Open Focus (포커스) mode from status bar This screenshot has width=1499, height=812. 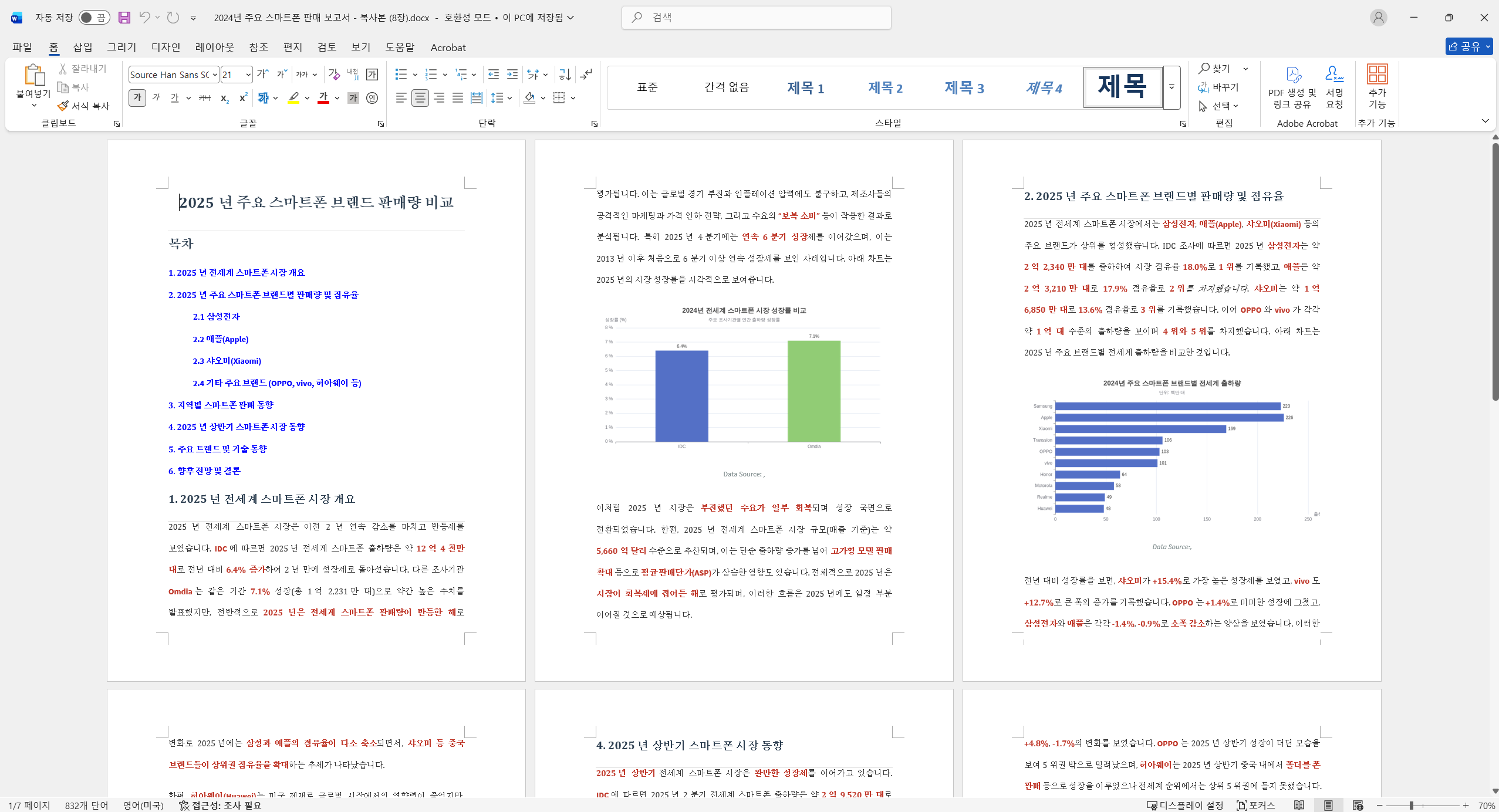coord(1256,805)
